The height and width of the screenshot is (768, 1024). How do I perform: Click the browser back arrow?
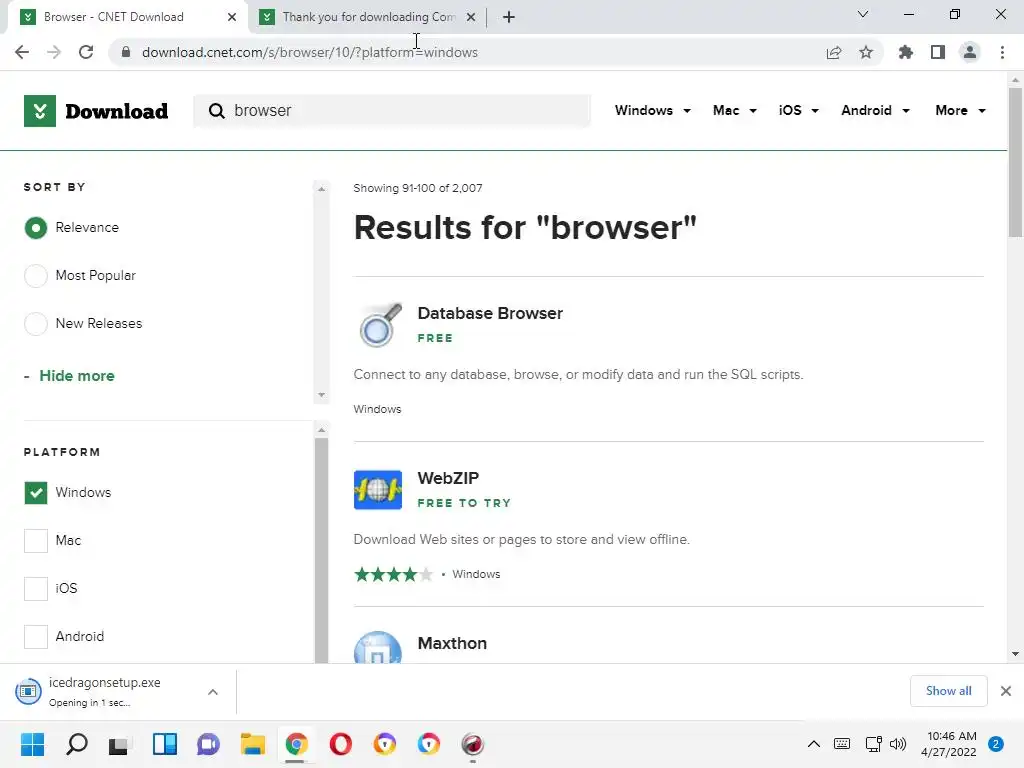tap(22, 52)
